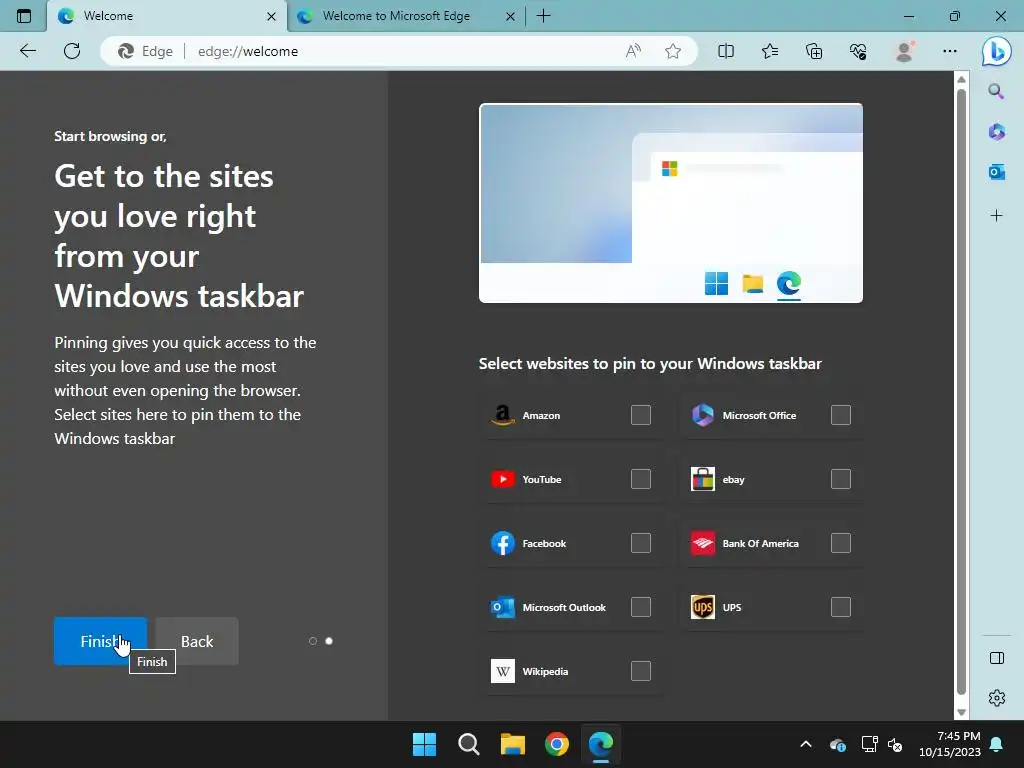Check the Microsoft Outlook pin checkbox
This screenshot has width=1024, height=768.
[x=641, y=607]
